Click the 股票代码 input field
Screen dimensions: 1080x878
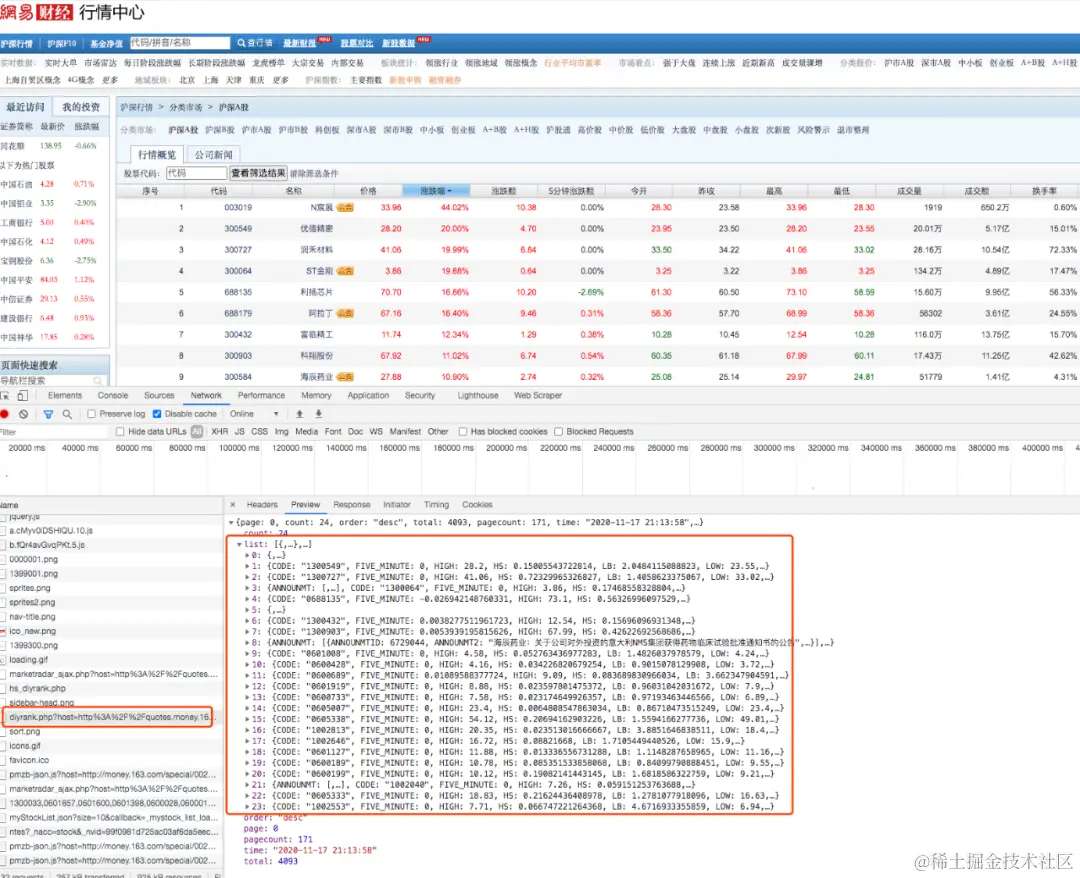pyautogui.click(x=196, y=173)
